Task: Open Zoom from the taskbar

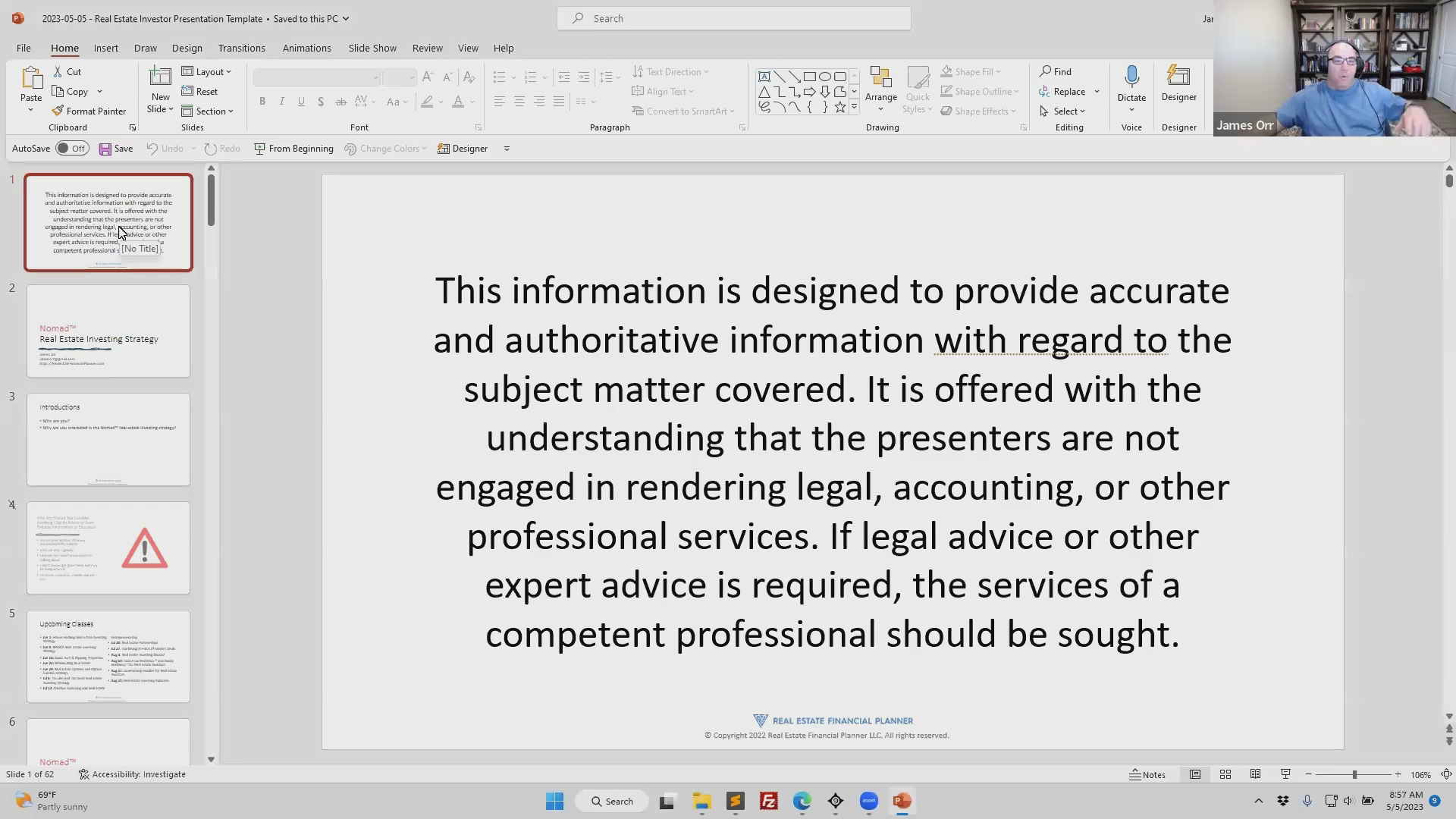Action: [868, 801]
